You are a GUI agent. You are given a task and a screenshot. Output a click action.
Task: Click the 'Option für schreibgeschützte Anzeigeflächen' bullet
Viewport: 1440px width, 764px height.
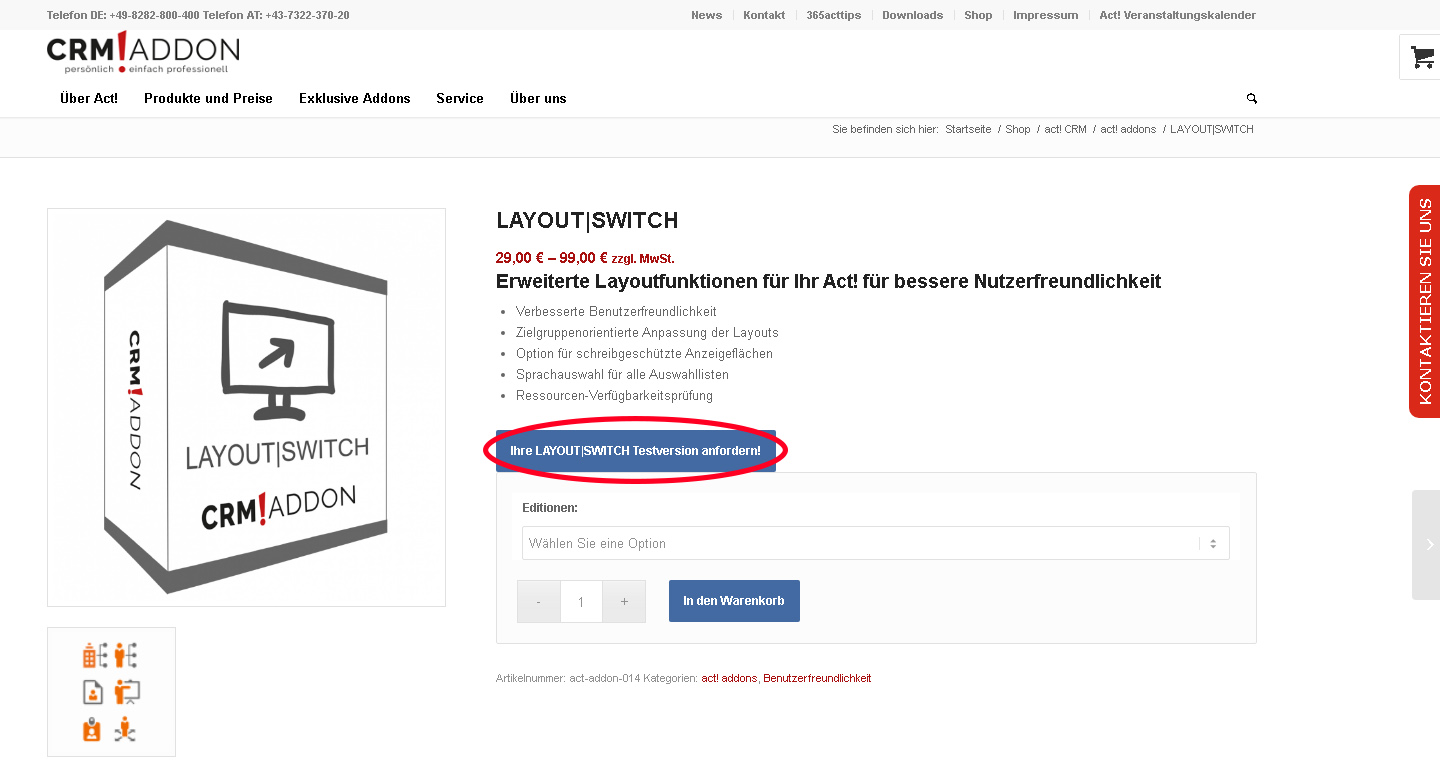[644, 353]
